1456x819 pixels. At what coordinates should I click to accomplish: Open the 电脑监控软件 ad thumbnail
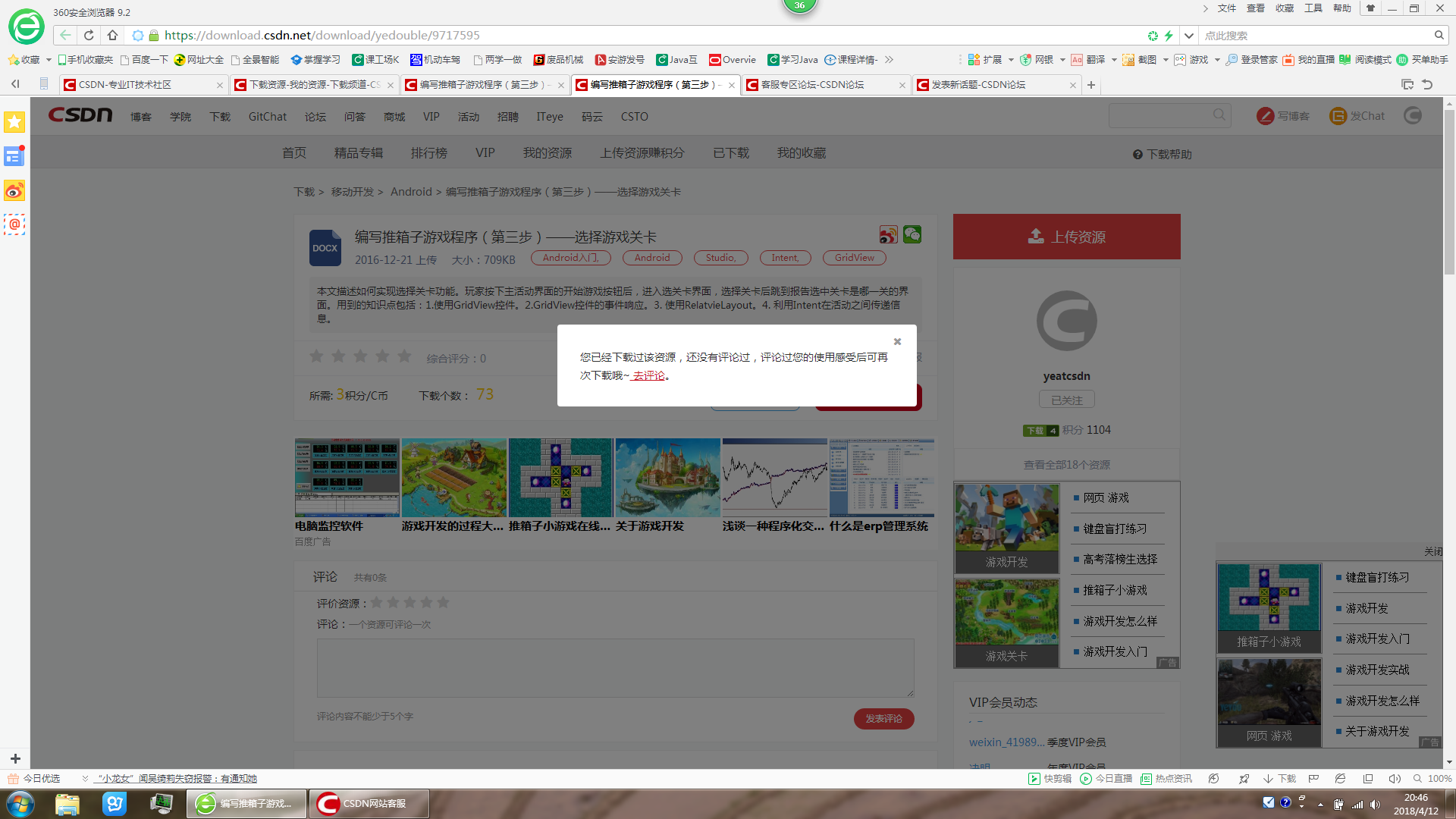tap(347, 478)
